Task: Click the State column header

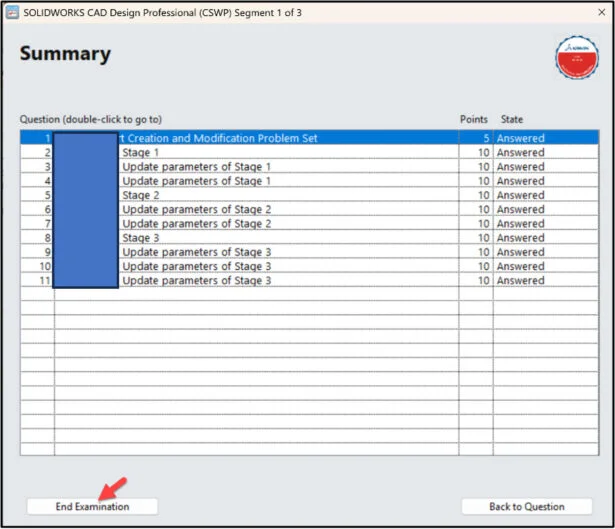Action: (x=512, y=120)
